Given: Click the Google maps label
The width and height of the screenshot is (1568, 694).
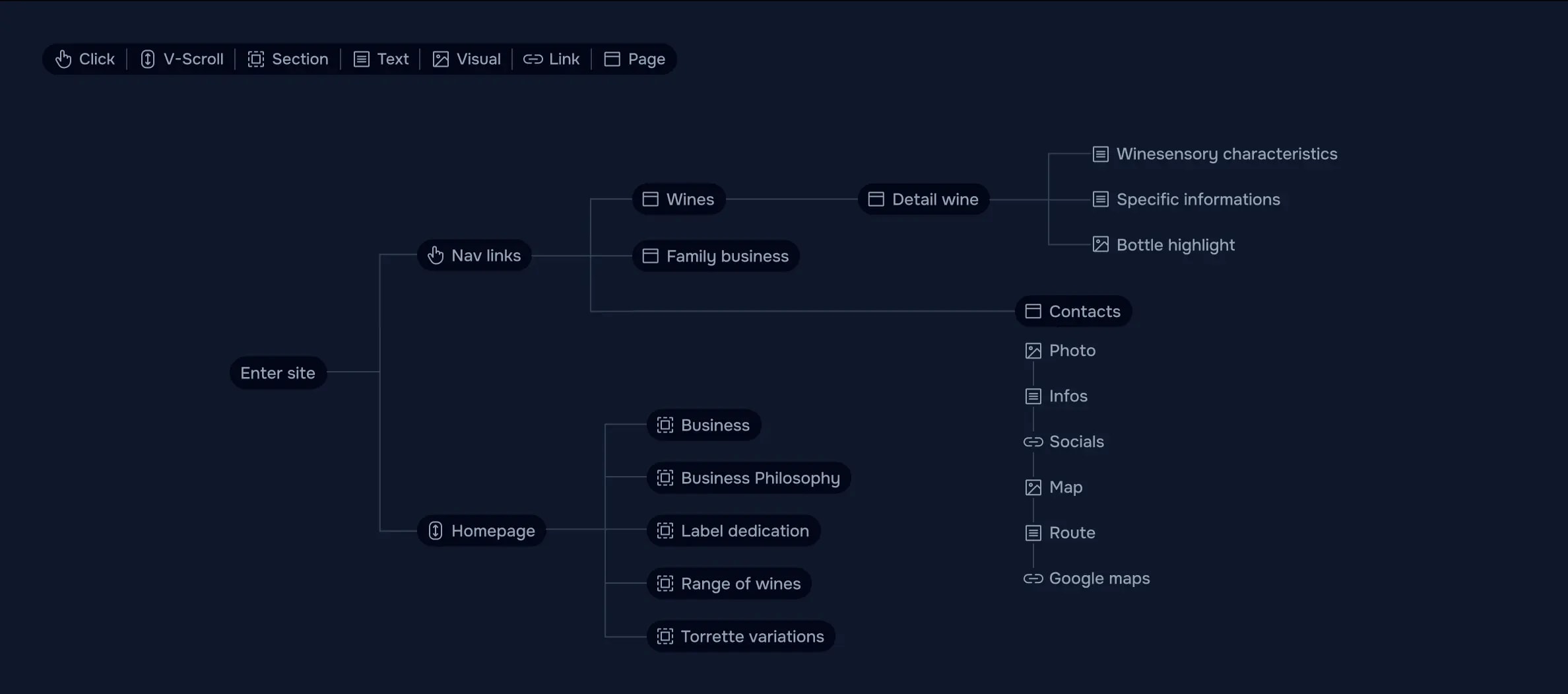Looking at the screenshot, I should click(x=1099, y=579).
